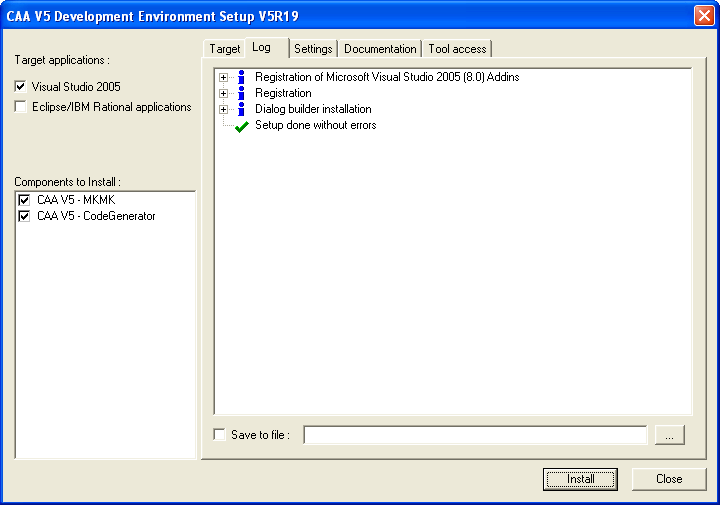Expand the Dialog builder installation node
The width and height of the screenshot is (720, 505).
tap(223, 110)
